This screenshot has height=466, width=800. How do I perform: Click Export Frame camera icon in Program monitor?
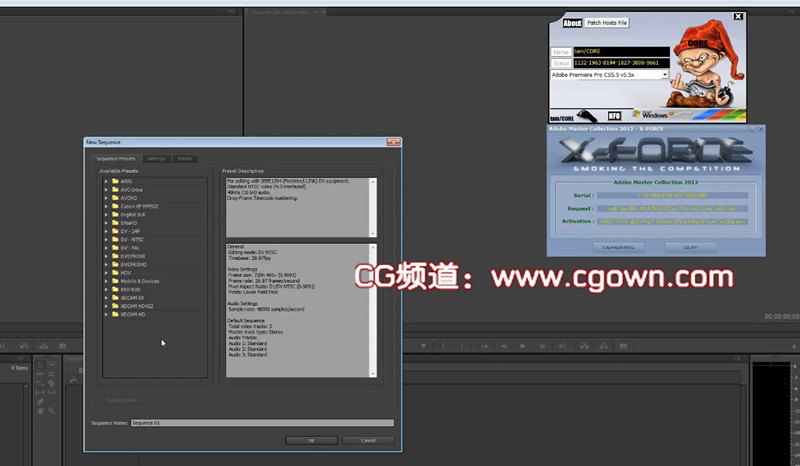[x=623, y=346]
